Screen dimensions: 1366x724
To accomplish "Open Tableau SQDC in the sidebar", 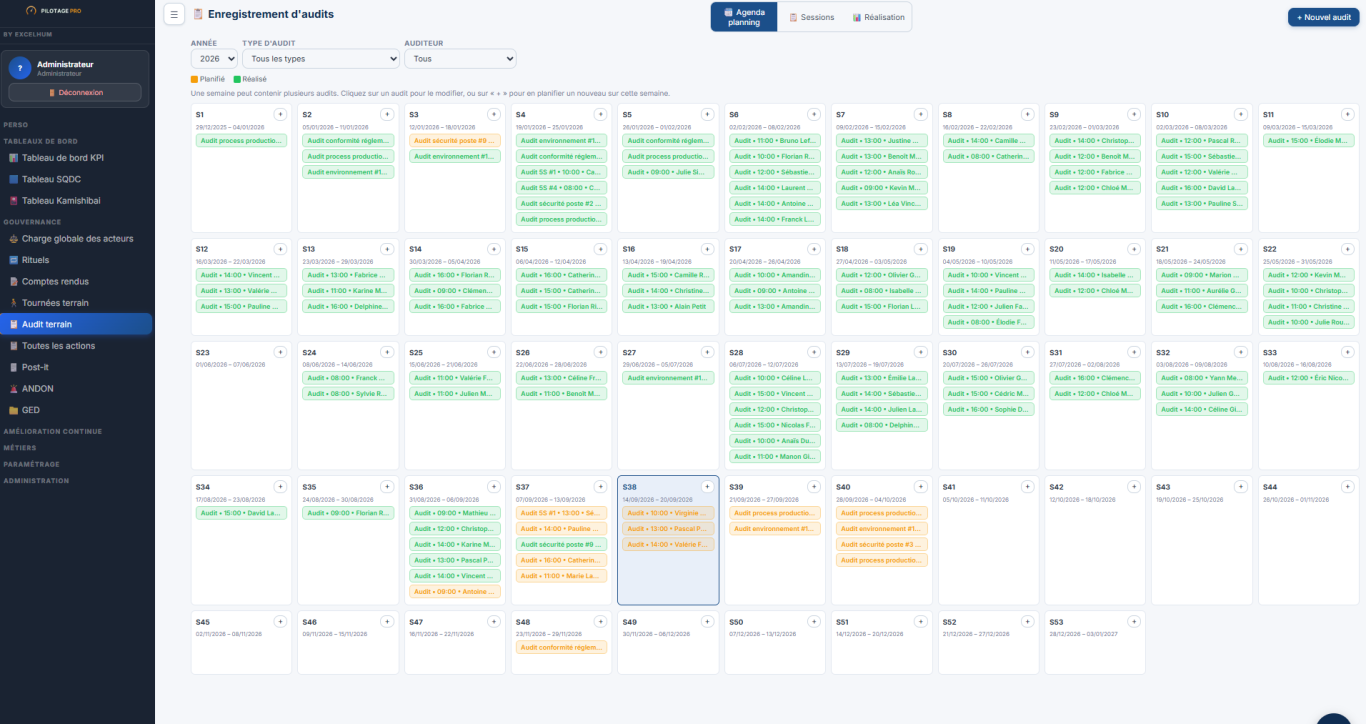I will 77,179.
